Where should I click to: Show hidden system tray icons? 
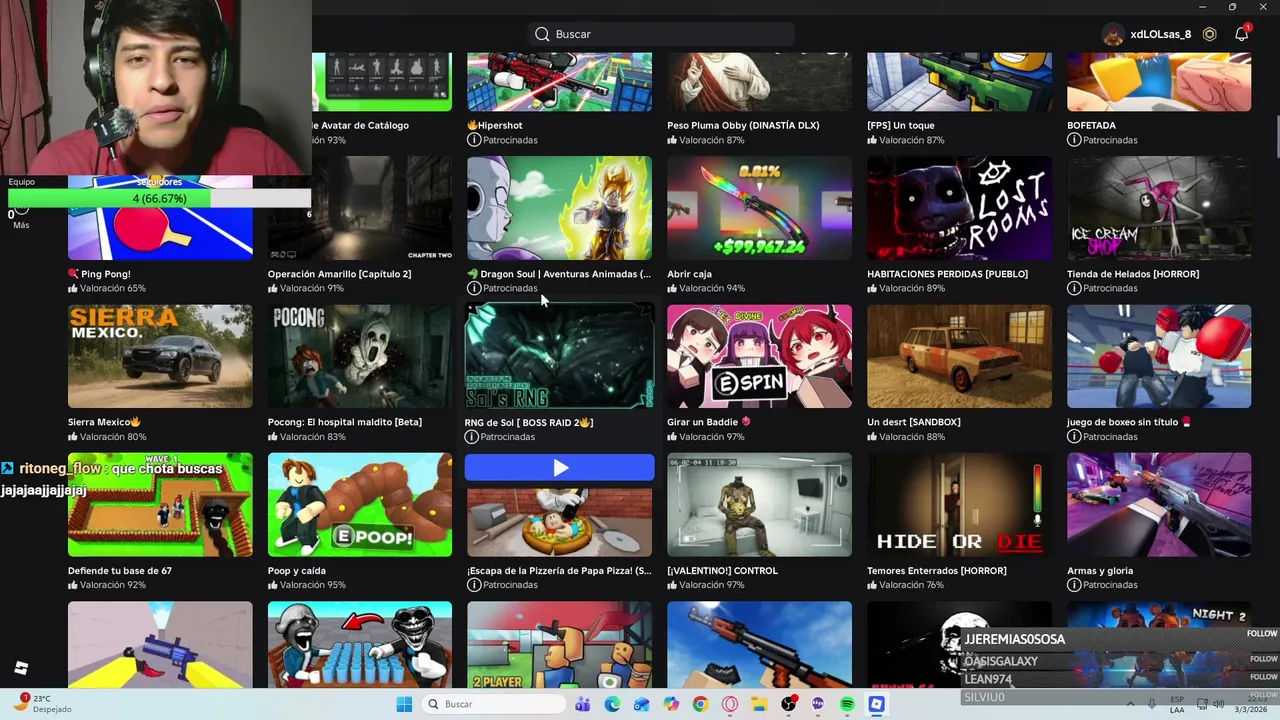pos(1132,704)
